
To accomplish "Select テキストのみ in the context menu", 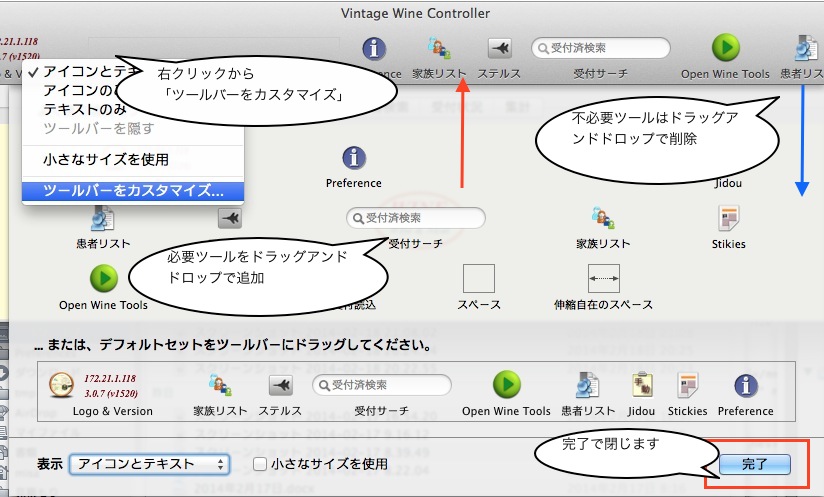I will click(84, 109).
